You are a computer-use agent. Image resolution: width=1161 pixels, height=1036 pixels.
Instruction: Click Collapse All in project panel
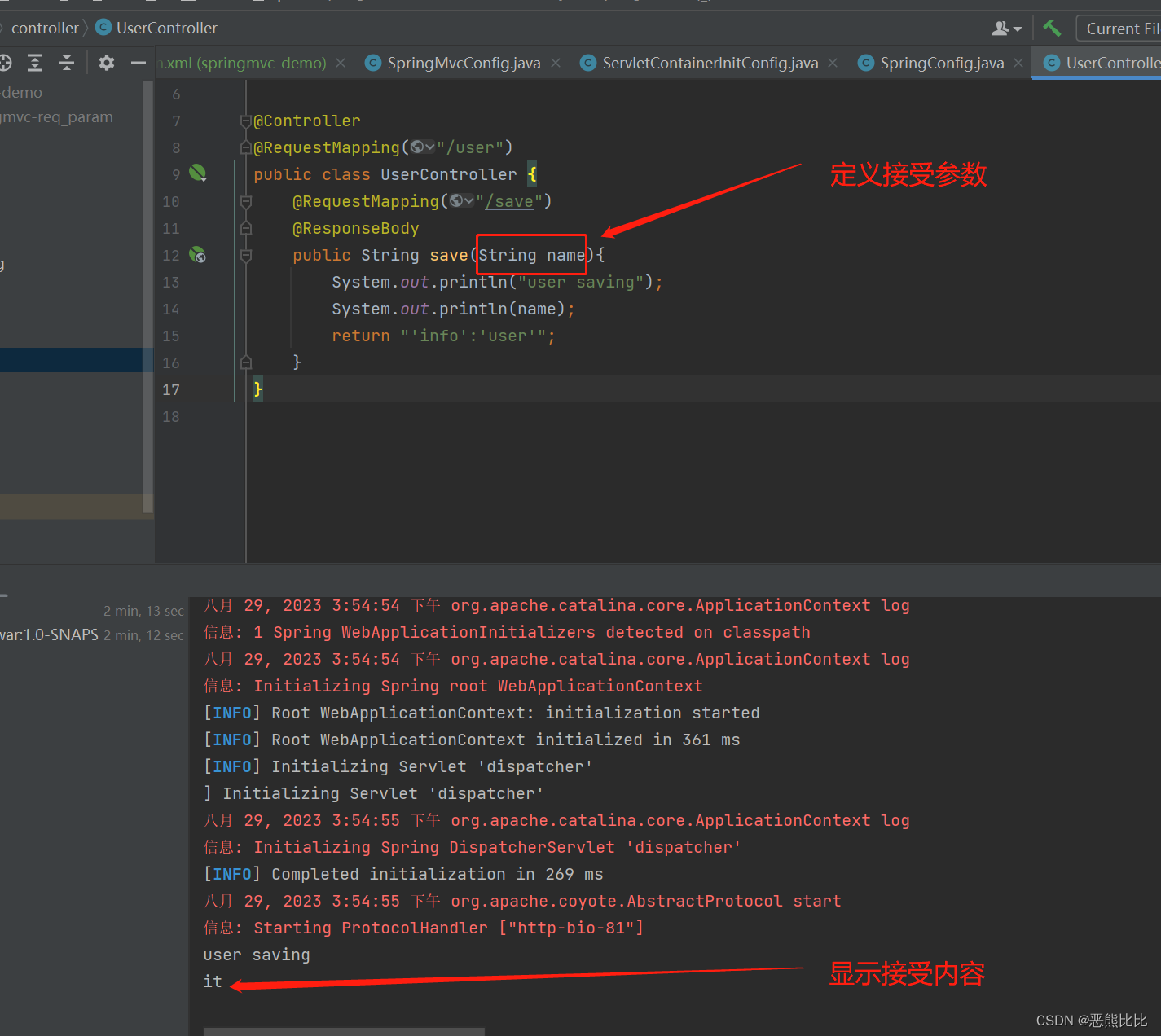click(x=67, y=63)
